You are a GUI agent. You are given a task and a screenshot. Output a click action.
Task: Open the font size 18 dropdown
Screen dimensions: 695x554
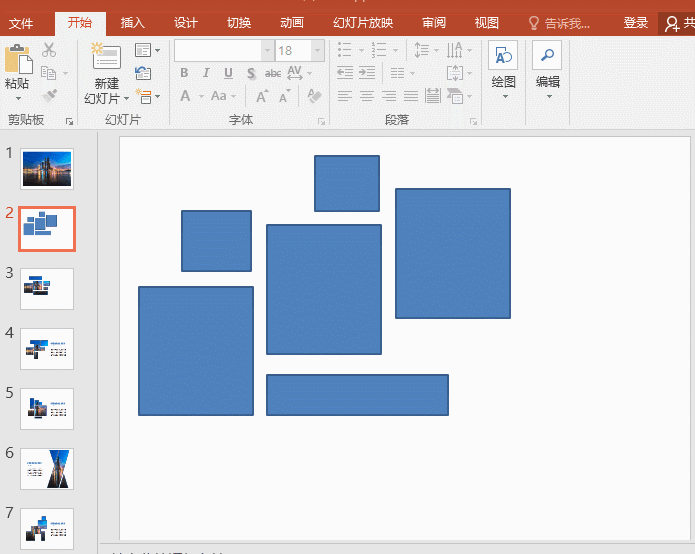(317, 51)
